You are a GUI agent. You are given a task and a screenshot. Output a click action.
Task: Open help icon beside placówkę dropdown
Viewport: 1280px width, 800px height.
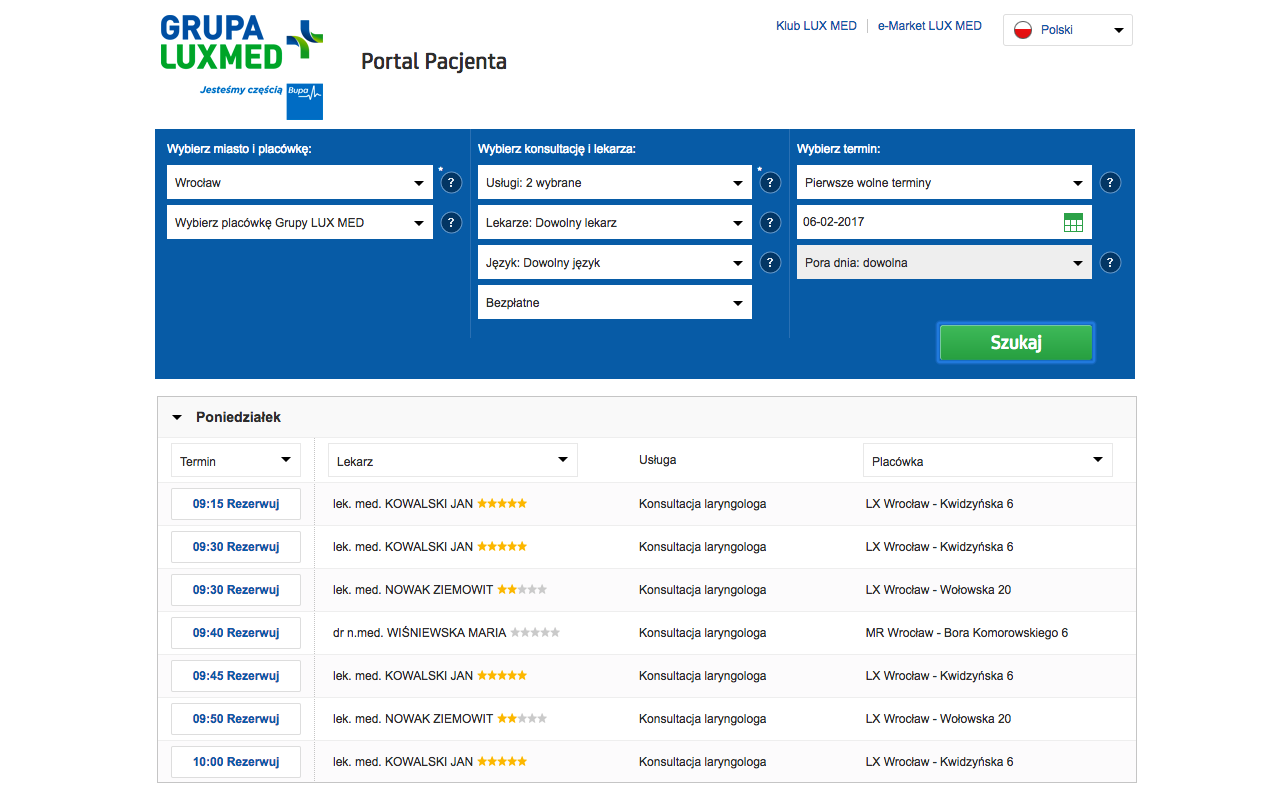coord(451,223)
